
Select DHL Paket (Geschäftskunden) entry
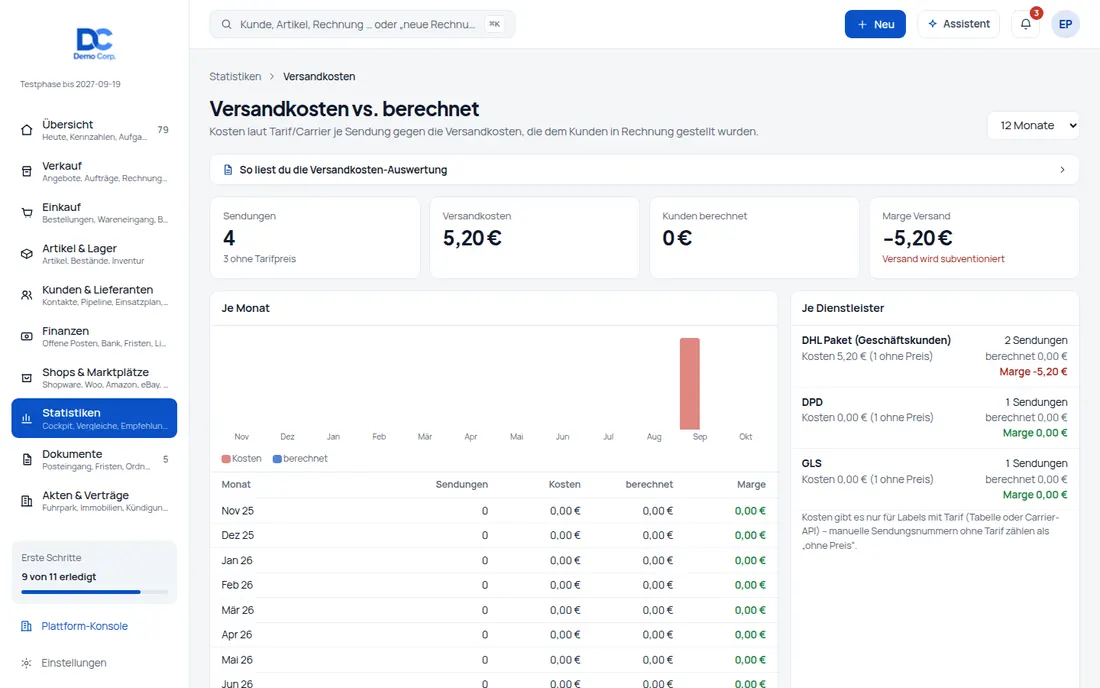pos(934,356)
